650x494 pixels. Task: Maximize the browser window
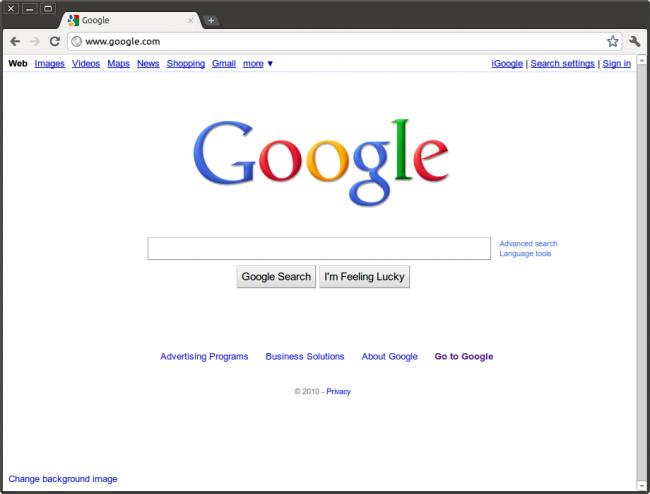[x=48, y=8]
